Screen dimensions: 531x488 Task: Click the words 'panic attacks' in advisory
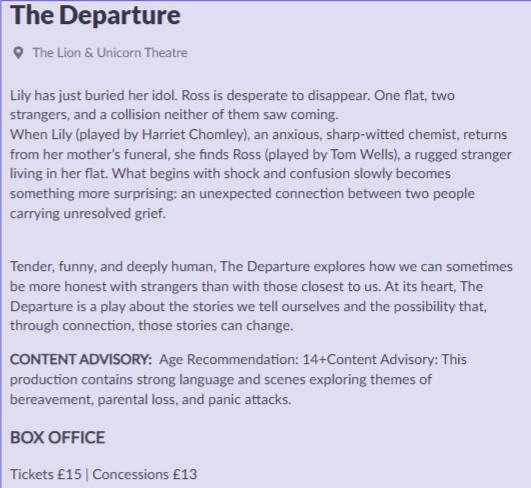pos(249,400)
